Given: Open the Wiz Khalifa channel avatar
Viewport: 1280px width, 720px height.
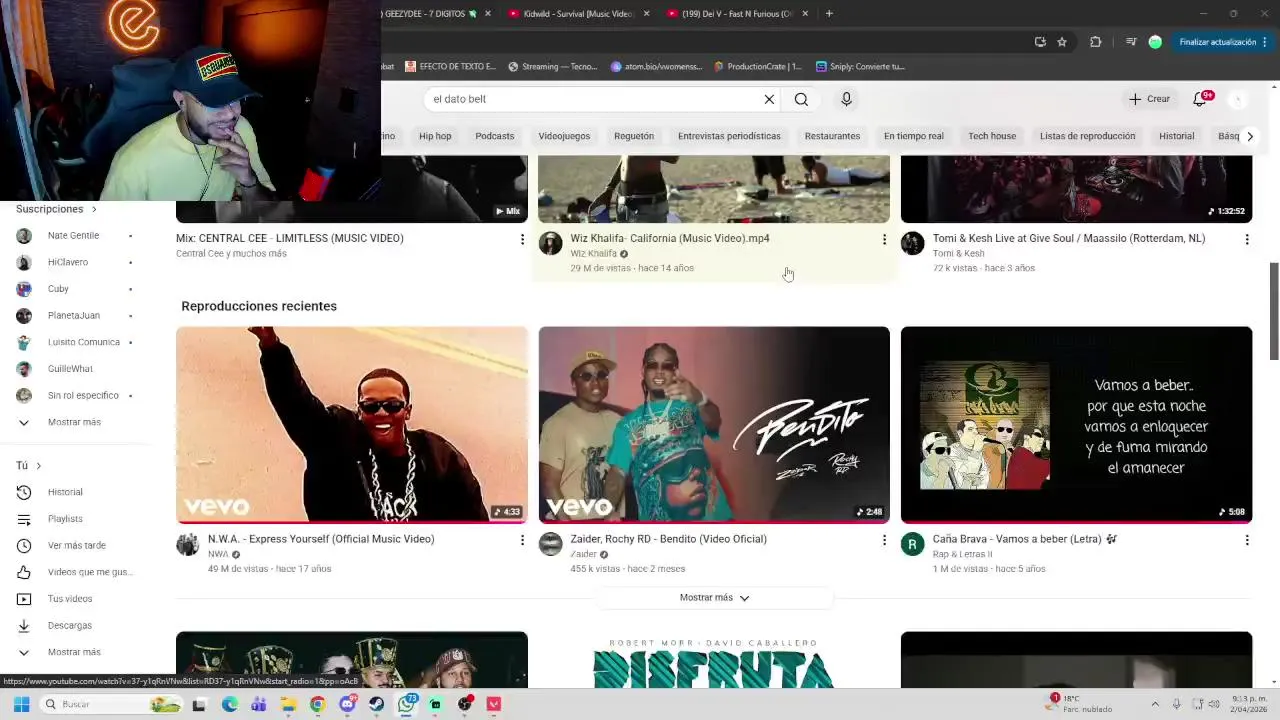Looking at the screenshot, I should 550,244.
